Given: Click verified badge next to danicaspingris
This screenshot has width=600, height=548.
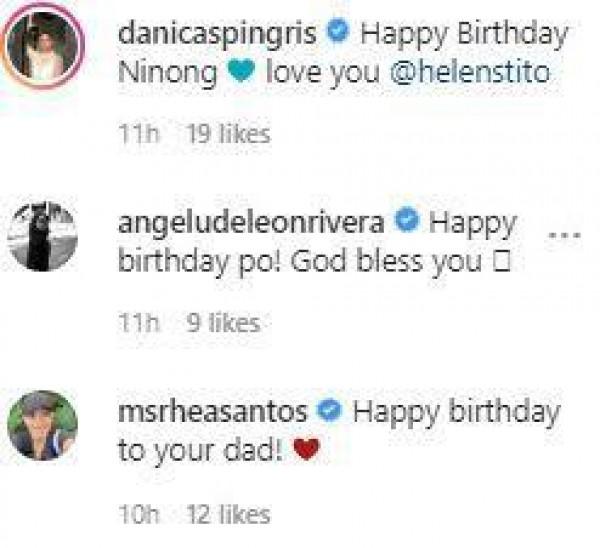Looking at the screenshot, I should (338, 32).
